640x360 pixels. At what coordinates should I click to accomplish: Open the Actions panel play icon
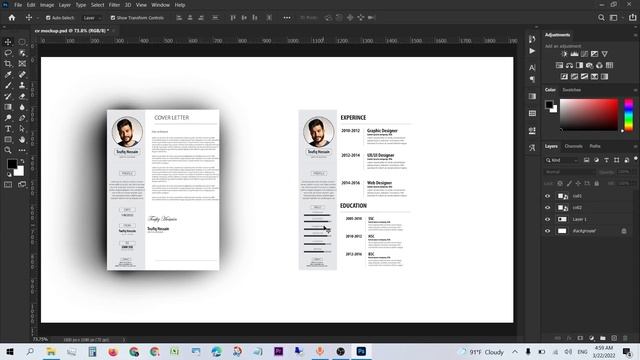click(532, 51)
